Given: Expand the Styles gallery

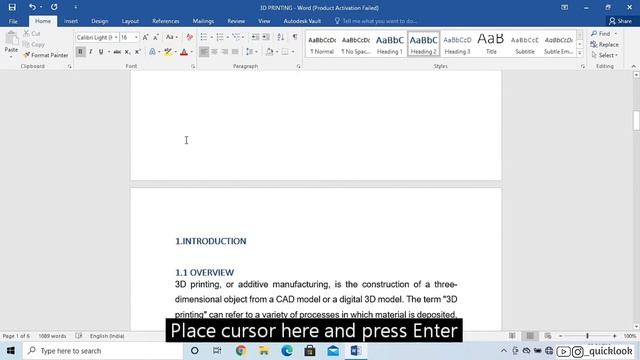Looking at the screenshot, I should 580,53.
